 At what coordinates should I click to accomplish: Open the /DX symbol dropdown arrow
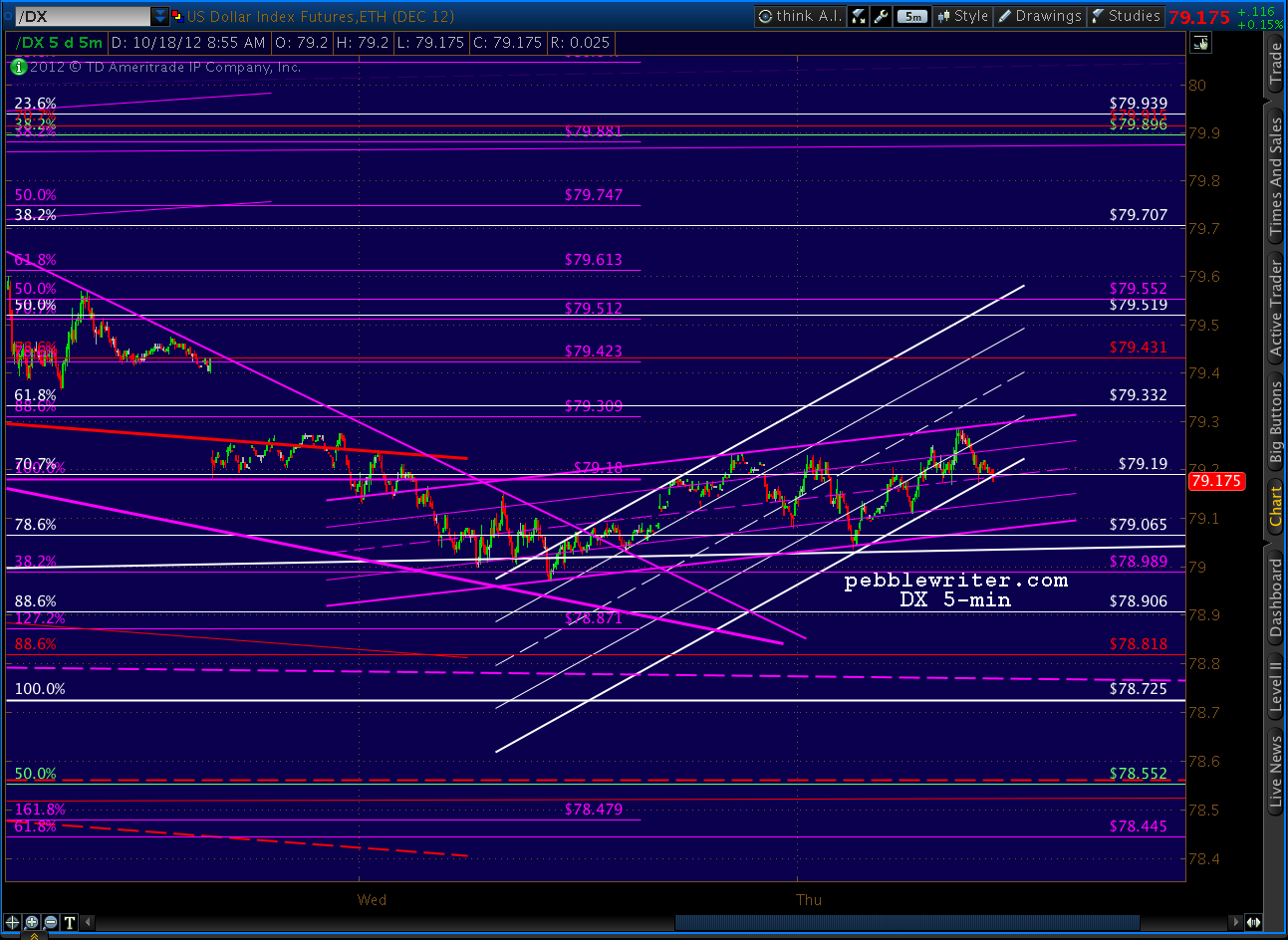tap(160, 16)
